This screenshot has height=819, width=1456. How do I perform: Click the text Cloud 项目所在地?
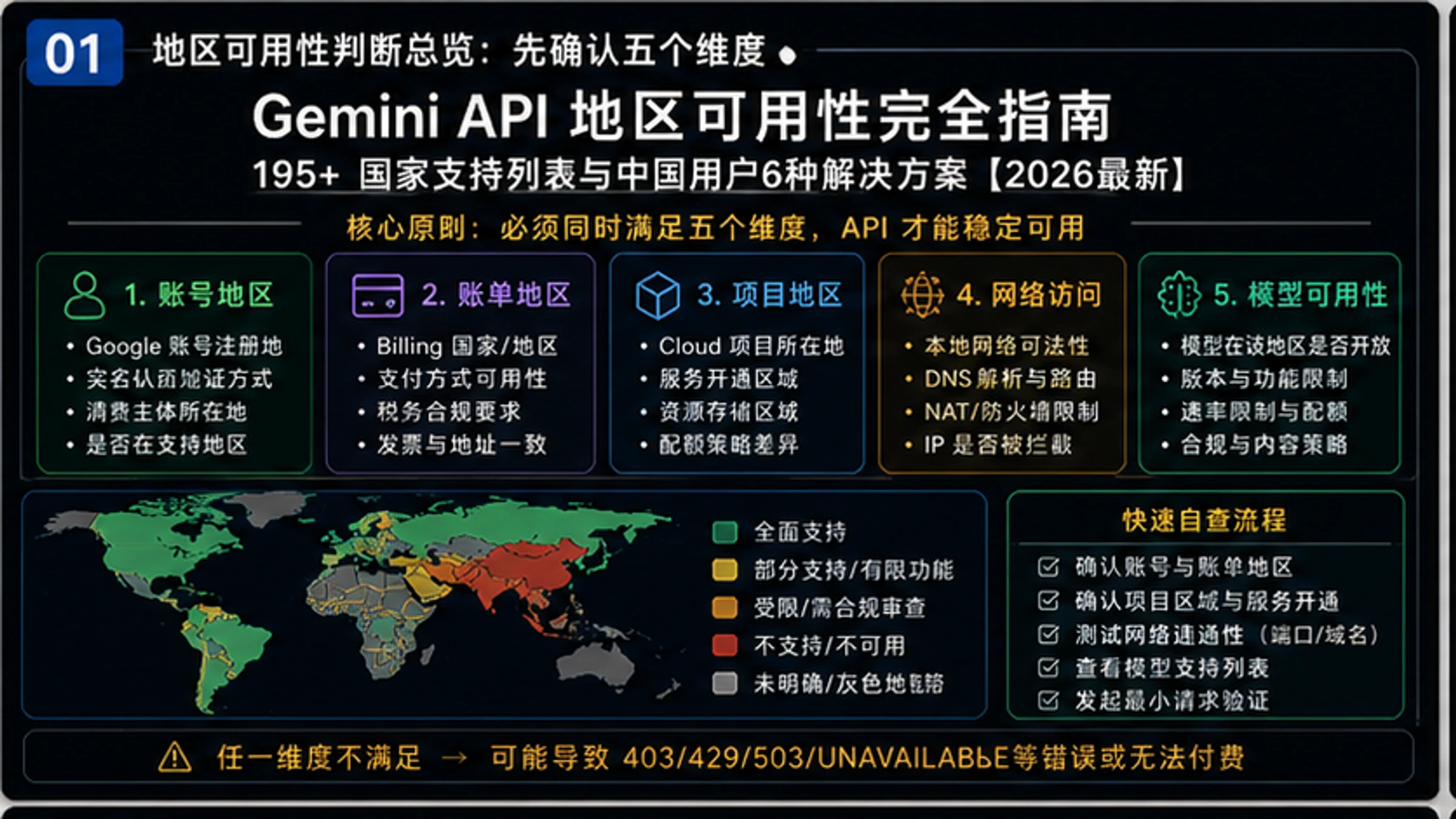(x=752, y=346)
